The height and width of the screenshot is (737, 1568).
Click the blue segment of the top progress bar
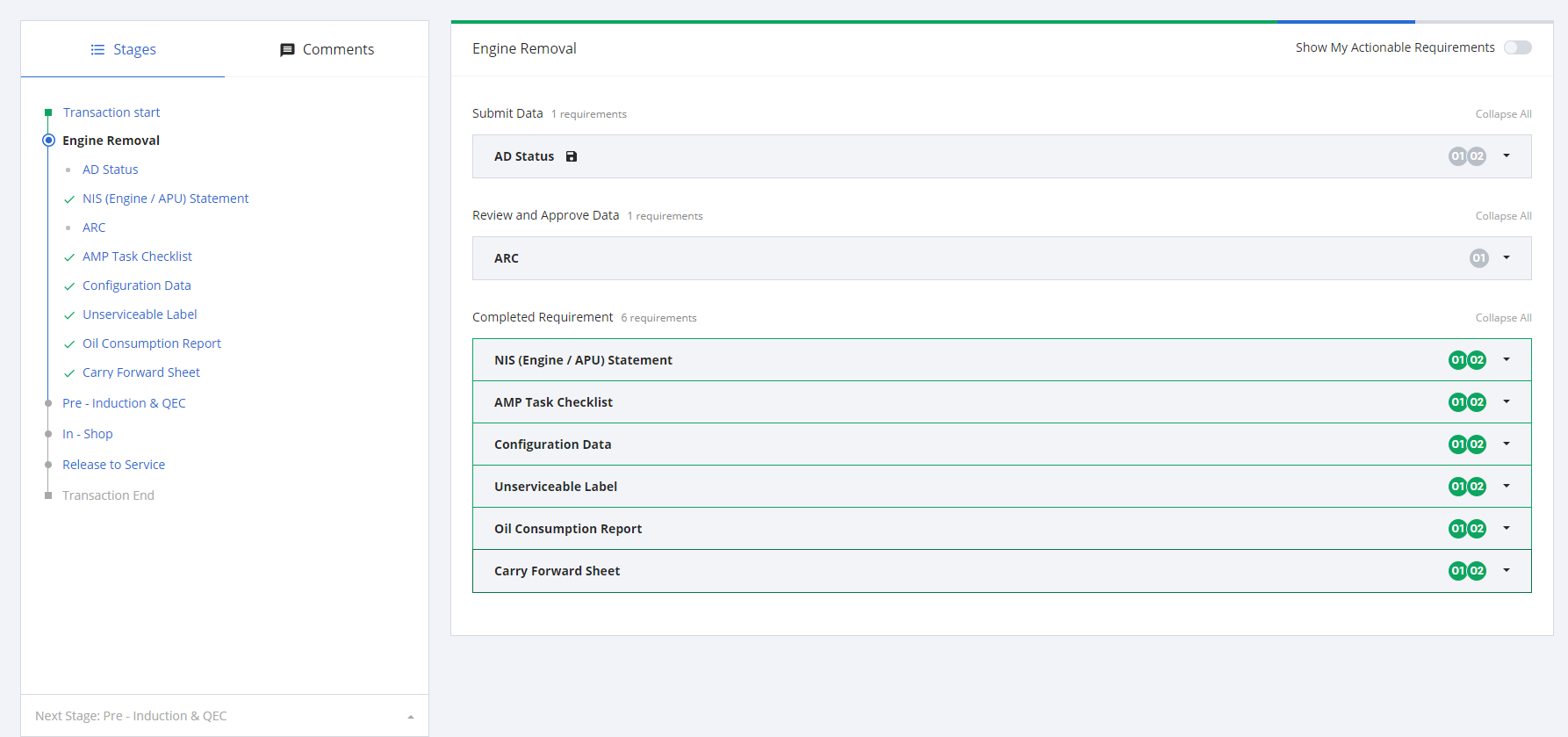pos(1346,22)
